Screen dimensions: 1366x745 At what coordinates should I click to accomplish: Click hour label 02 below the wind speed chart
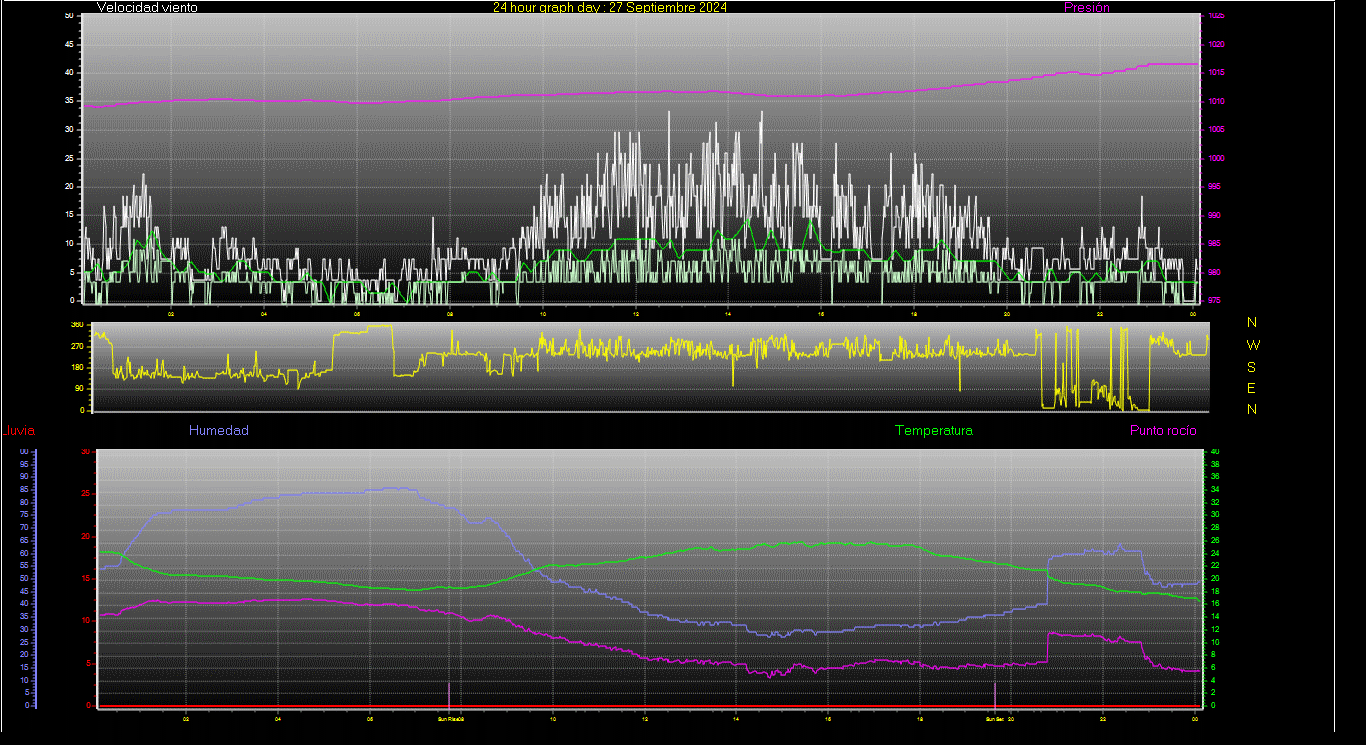[171, 314]
